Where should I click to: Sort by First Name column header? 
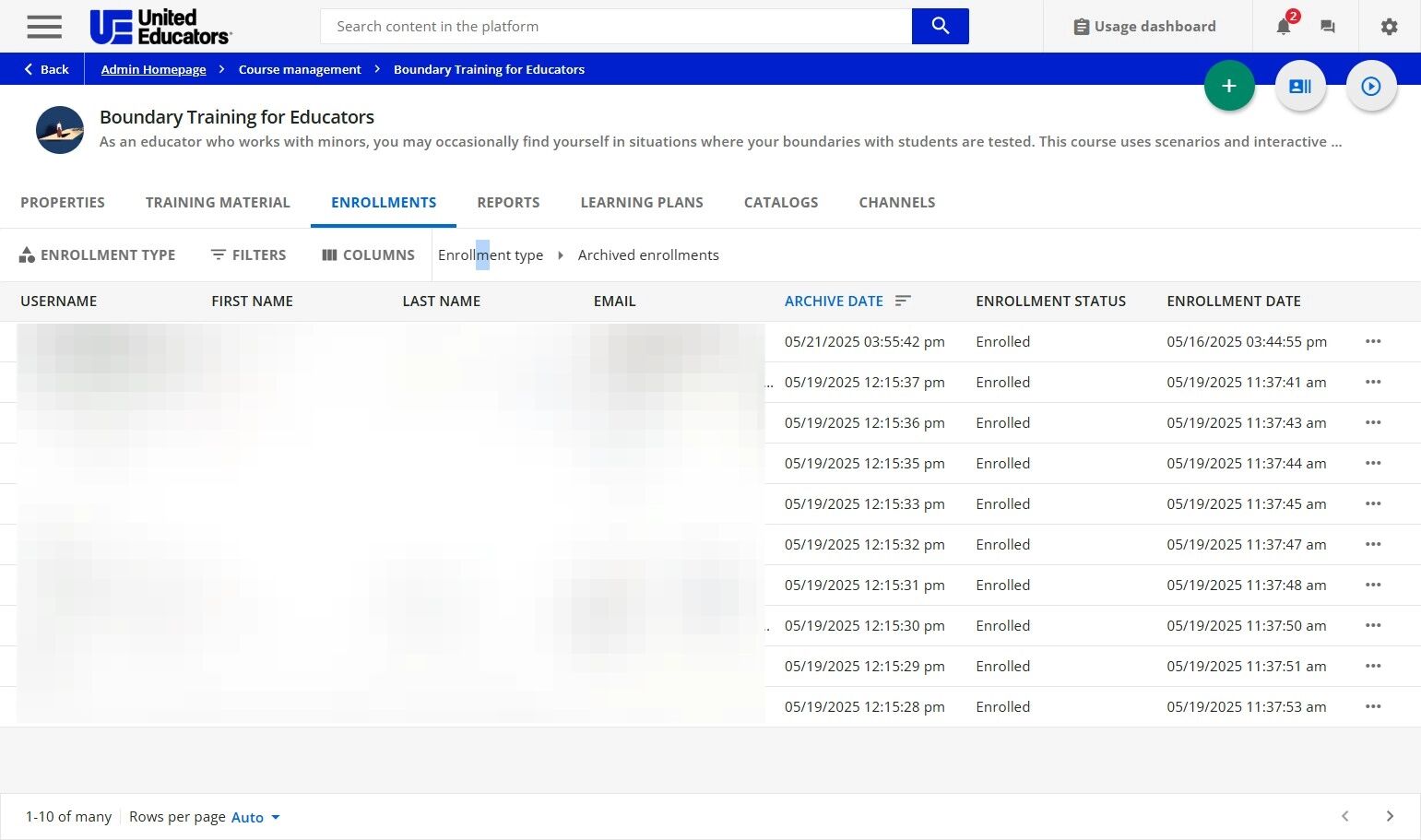tap(252, 302)
